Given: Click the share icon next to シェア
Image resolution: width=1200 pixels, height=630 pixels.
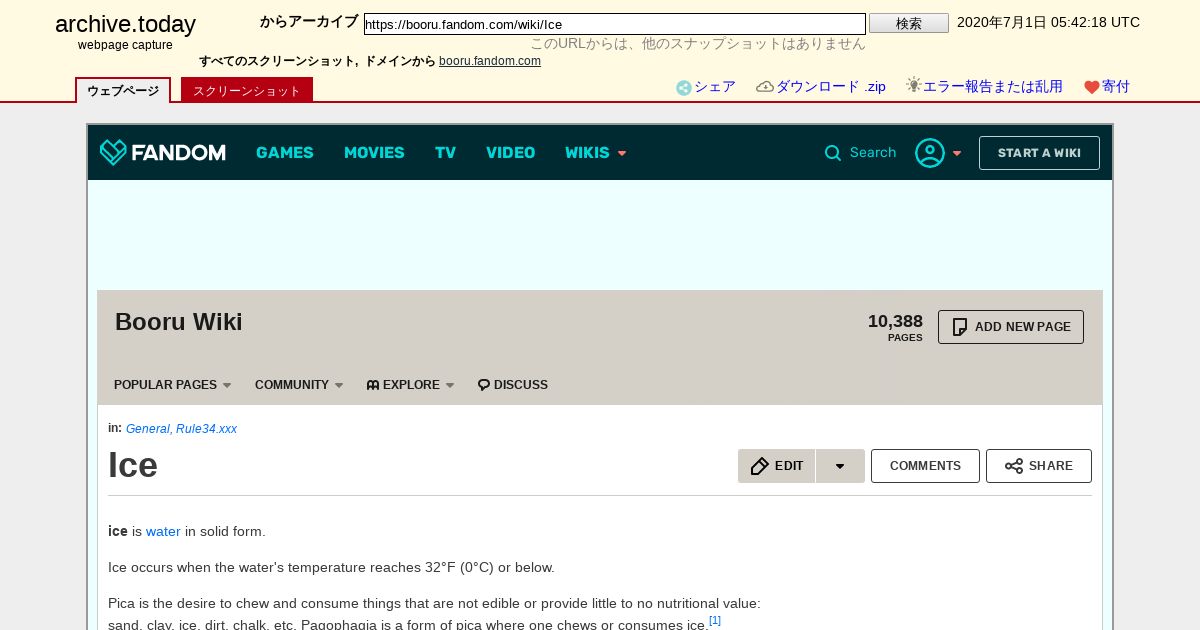Looking at the screenshot, I should (x=684, y=88).
